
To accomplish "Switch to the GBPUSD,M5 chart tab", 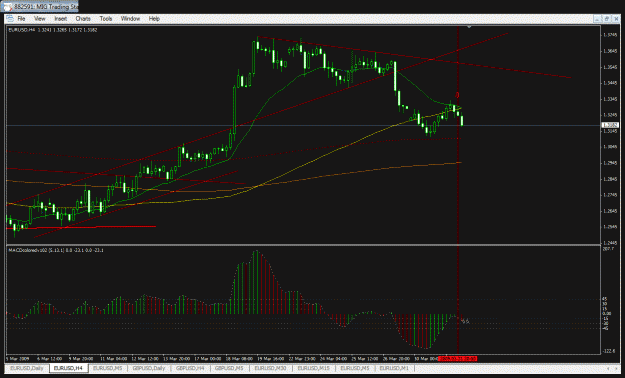I will tap(230, 368).
